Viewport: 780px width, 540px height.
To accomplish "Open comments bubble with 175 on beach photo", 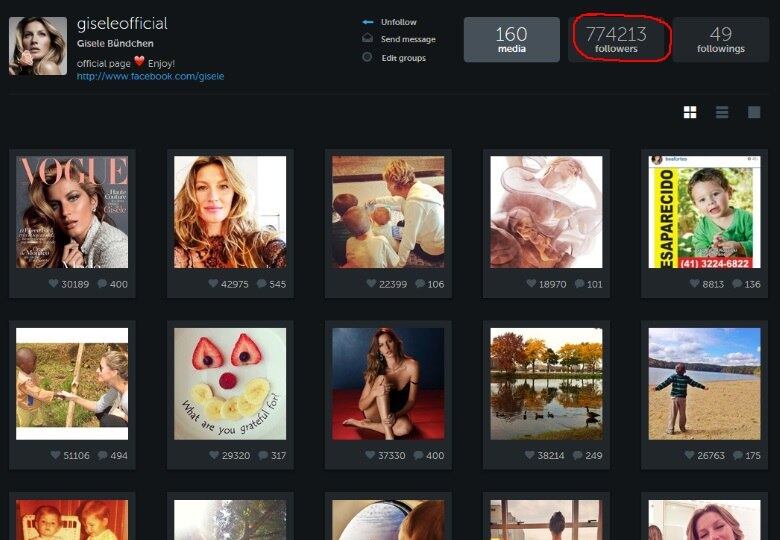I will pos(735,455).
